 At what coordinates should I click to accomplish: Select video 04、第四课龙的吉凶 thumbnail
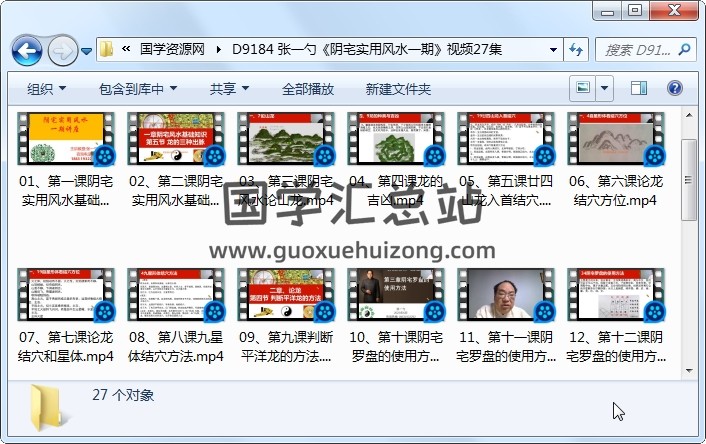tap(395, 139)
